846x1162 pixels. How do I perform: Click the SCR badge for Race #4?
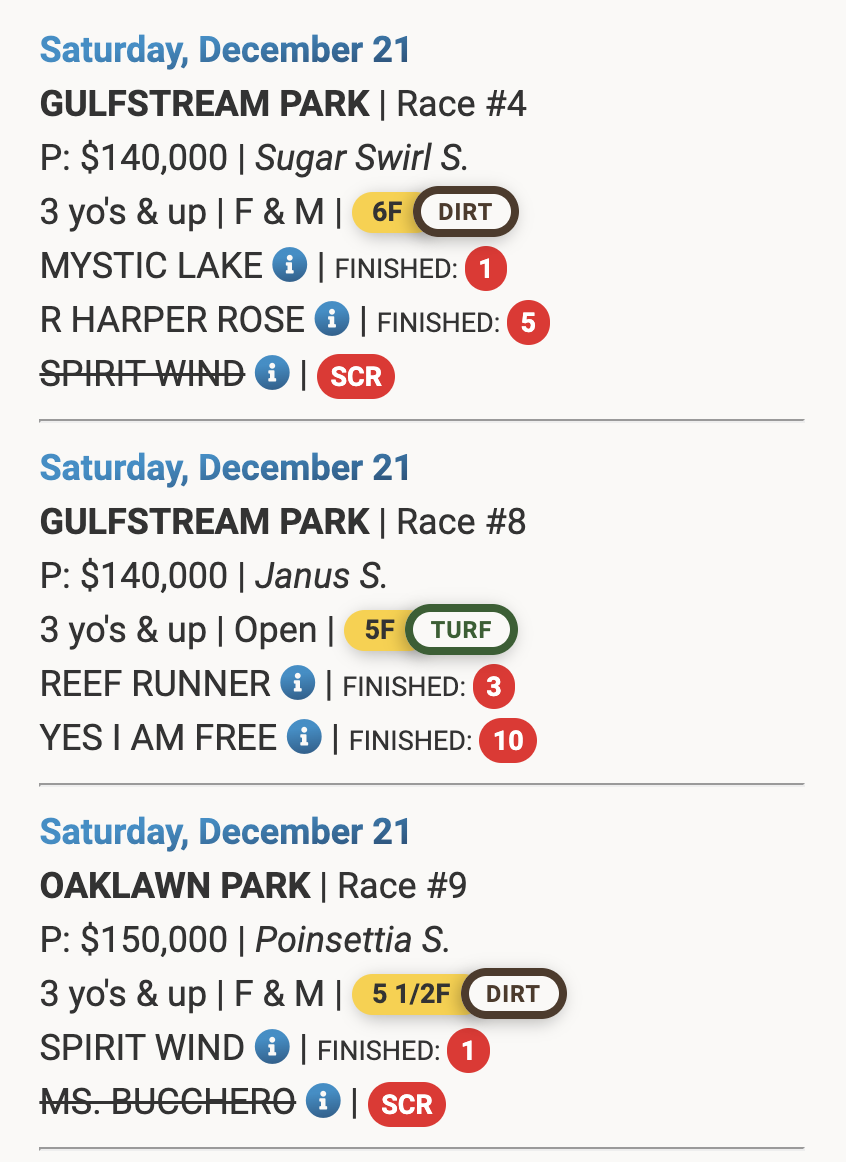tap(356, 376)
